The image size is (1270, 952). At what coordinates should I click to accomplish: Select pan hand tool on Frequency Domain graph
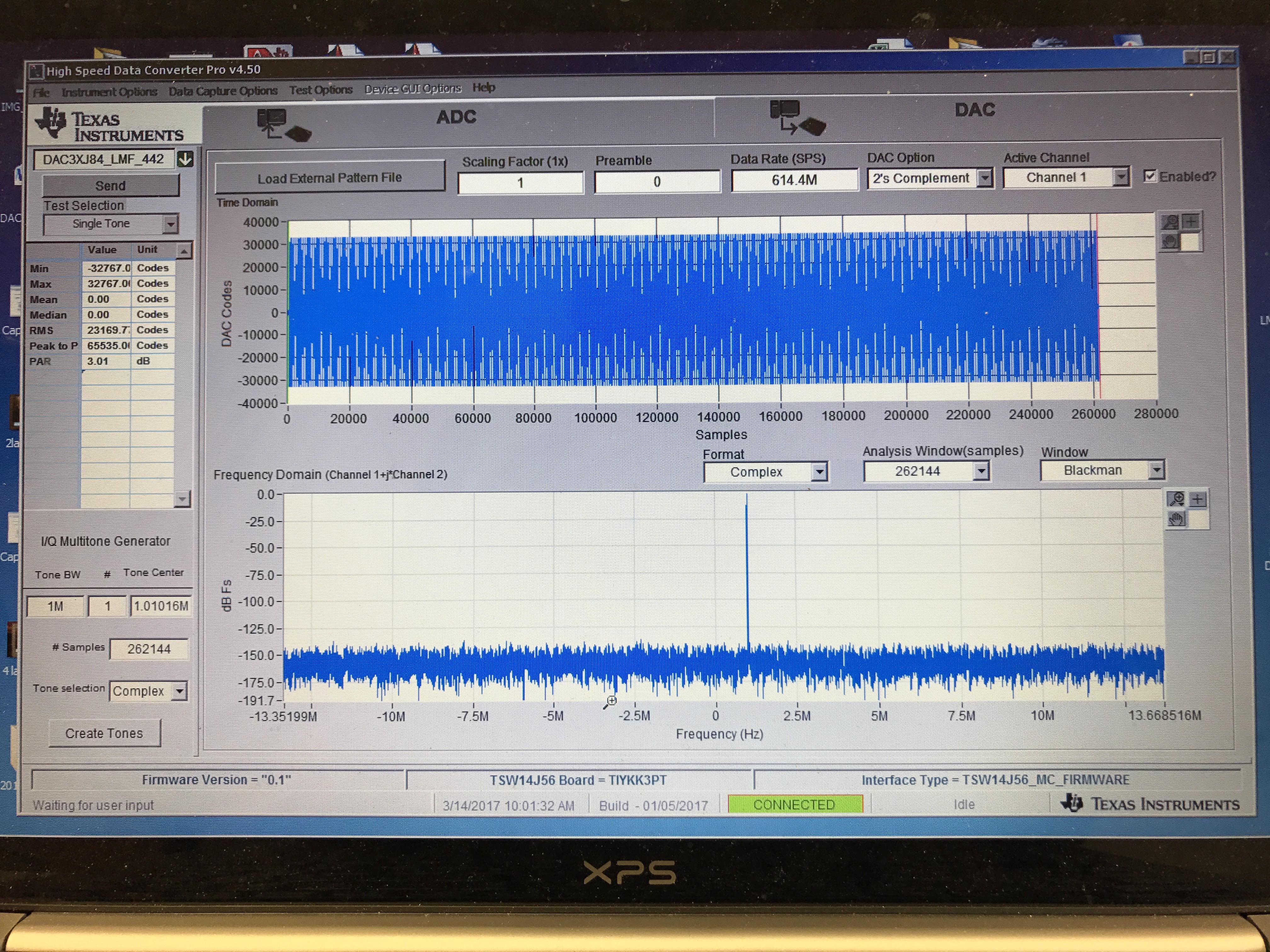coord(1176,520)
